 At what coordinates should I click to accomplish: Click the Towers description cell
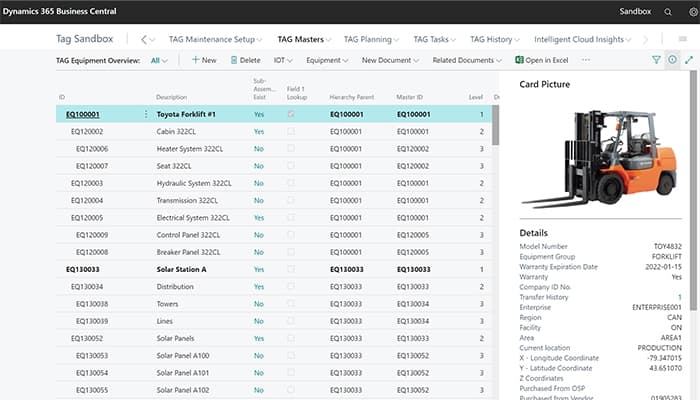[x=167, y=304]
